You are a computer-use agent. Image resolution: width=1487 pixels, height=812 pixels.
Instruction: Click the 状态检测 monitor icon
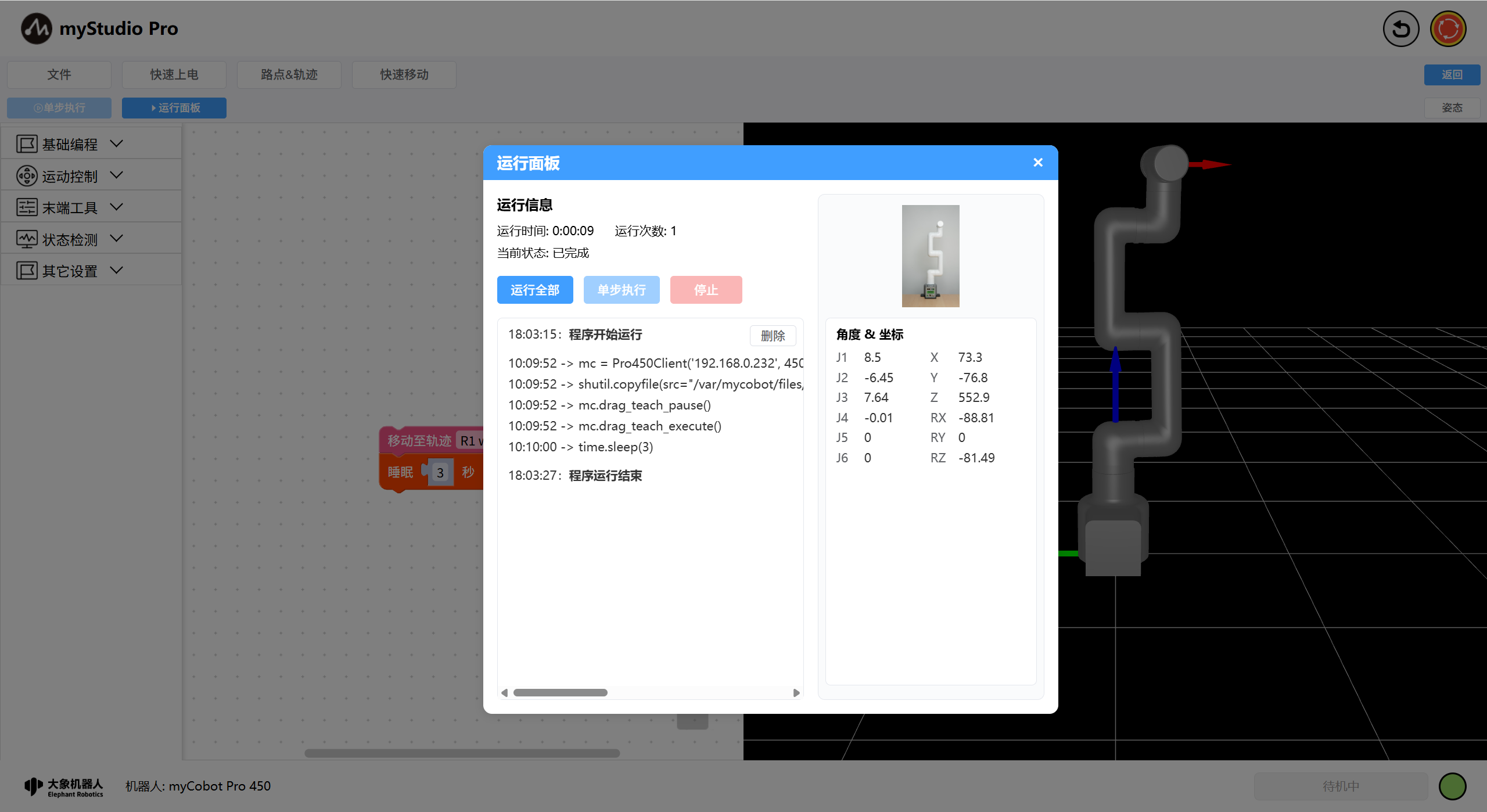pos(27,239)
